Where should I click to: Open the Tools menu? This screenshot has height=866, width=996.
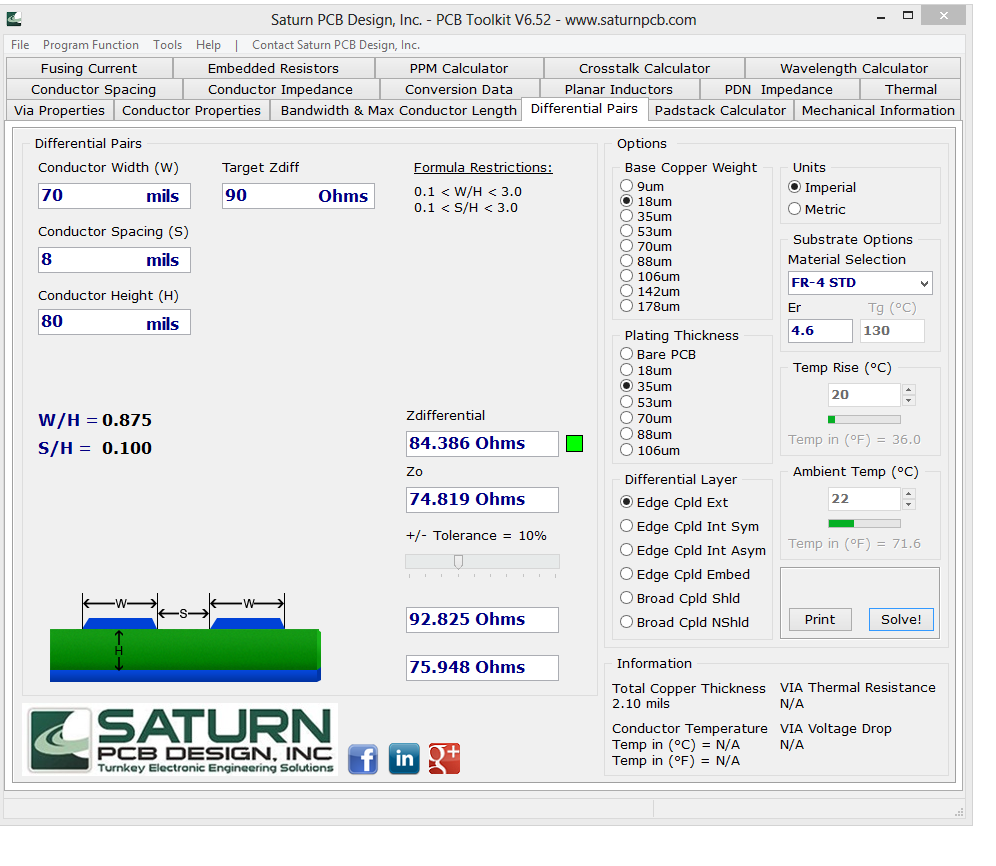pyautogui.click(x=167, y=45)
